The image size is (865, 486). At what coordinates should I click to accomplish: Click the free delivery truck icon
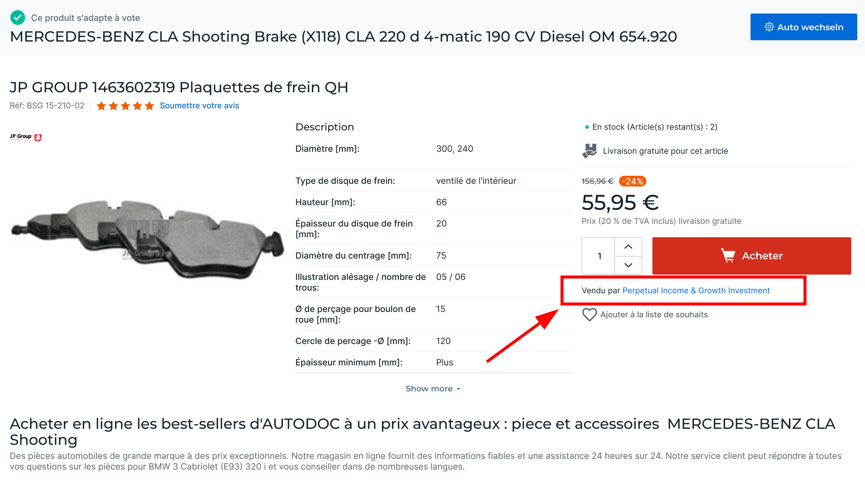(589, 151)
